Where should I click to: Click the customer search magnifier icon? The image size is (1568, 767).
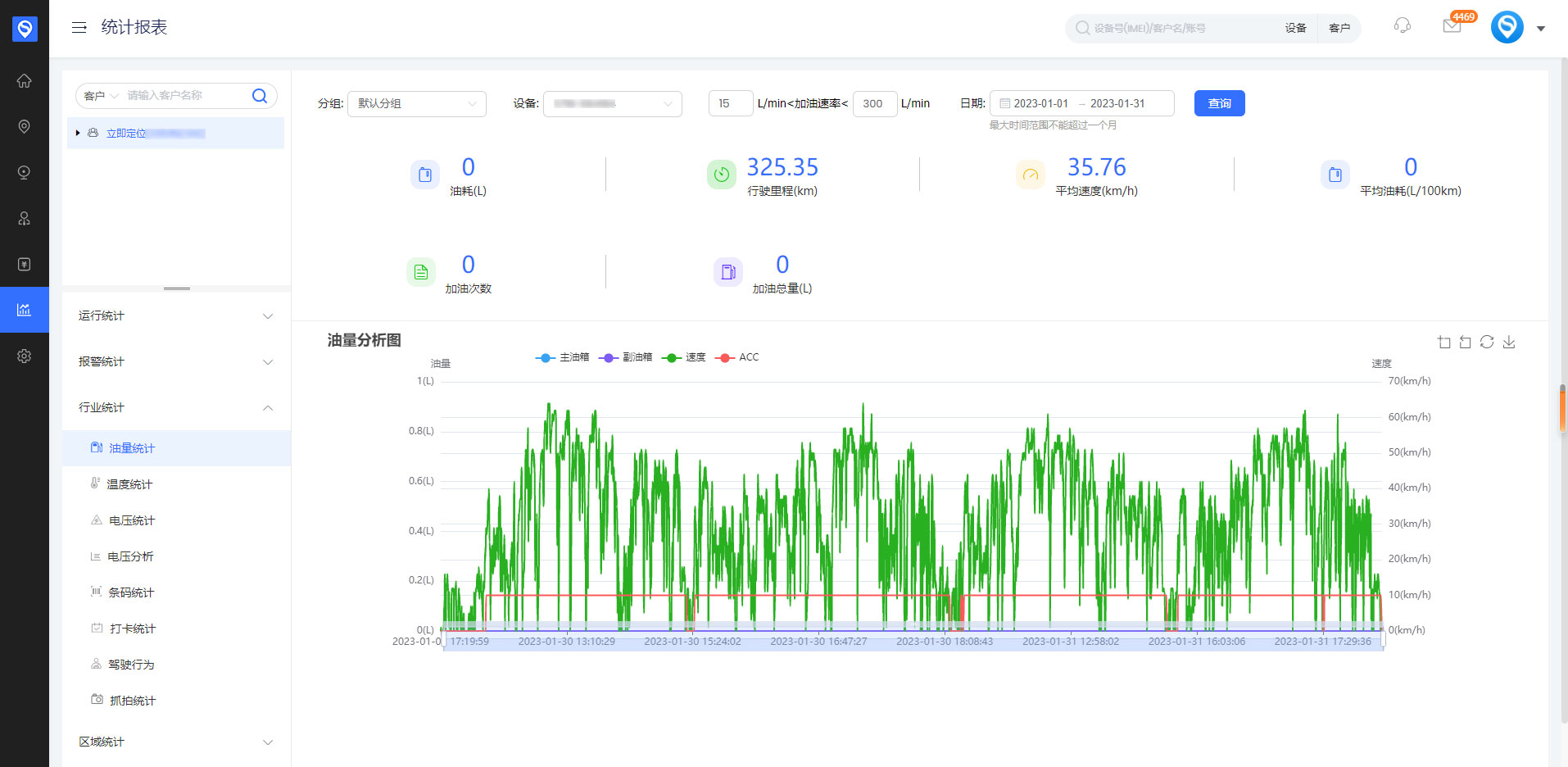point(260,96)
